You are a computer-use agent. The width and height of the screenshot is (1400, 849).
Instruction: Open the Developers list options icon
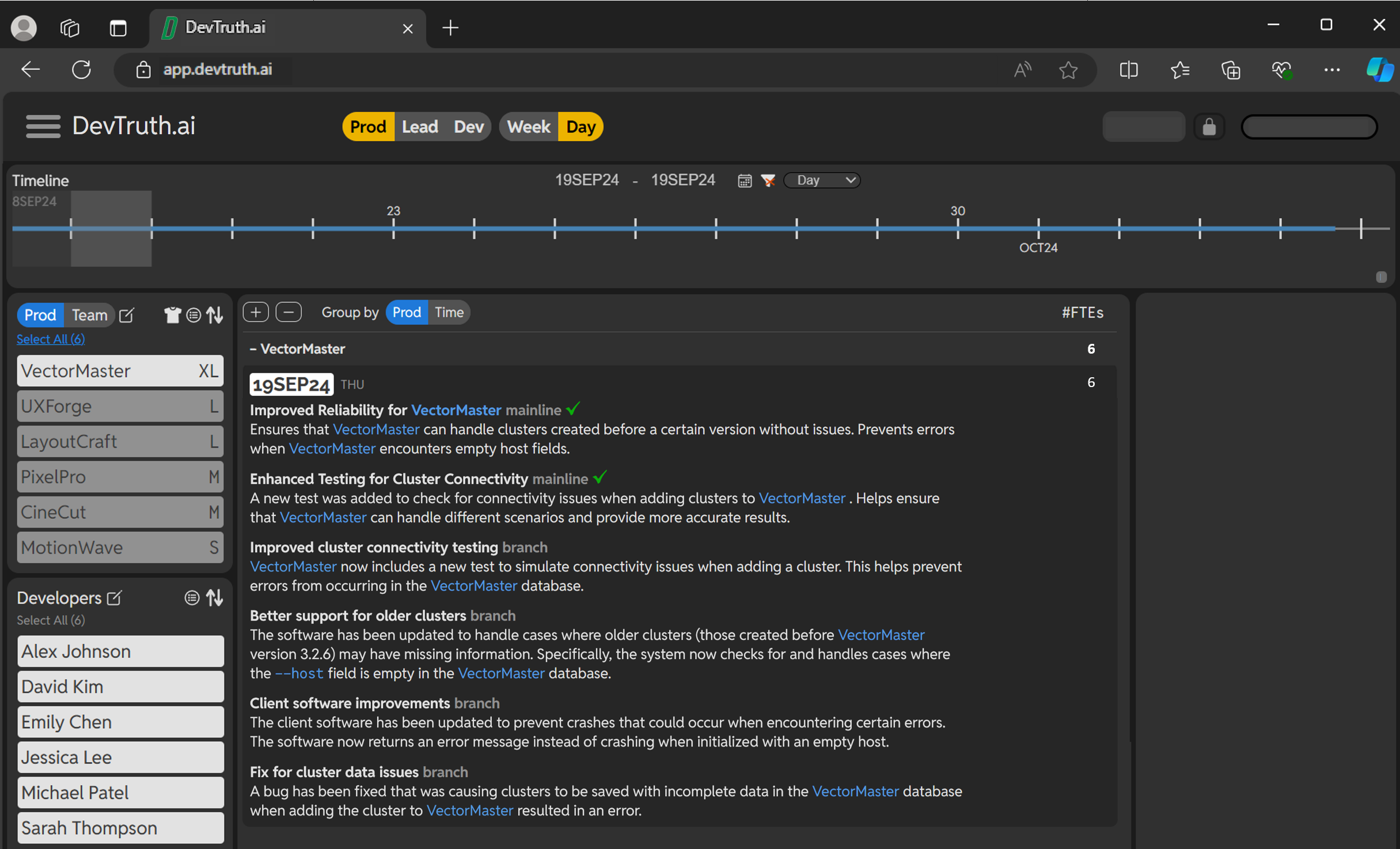pos(192,598)
